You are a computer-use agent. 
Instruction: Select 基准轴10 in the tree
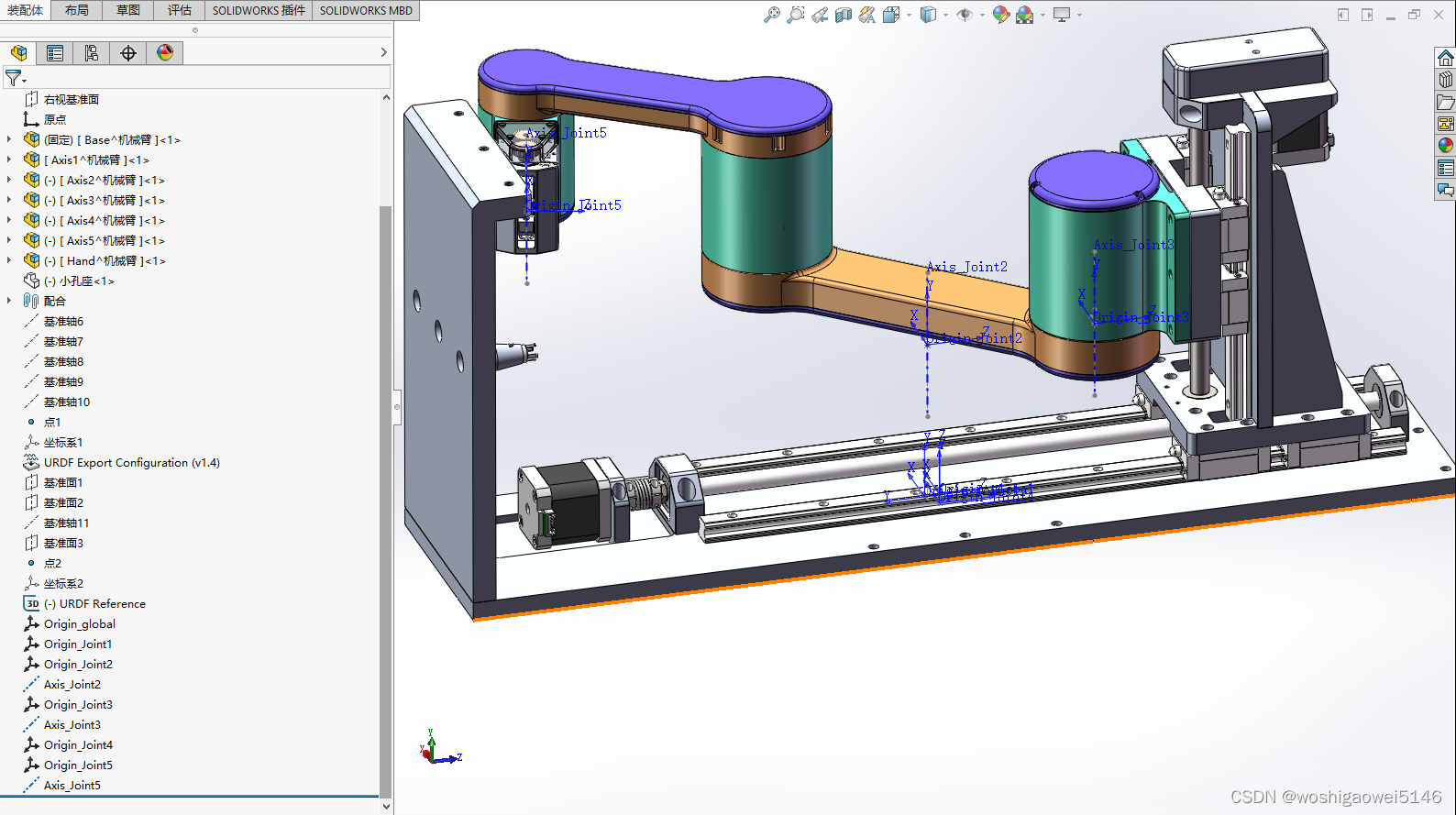[x=67, y=402]
